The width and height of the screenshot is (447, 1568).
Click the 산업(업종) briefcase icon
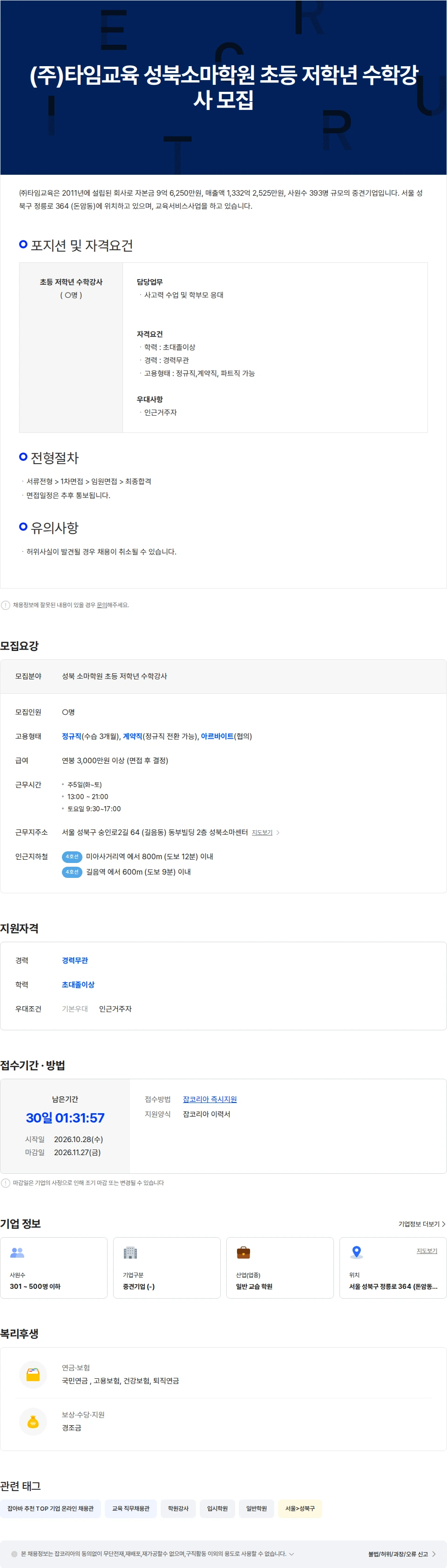[243, 1252]
